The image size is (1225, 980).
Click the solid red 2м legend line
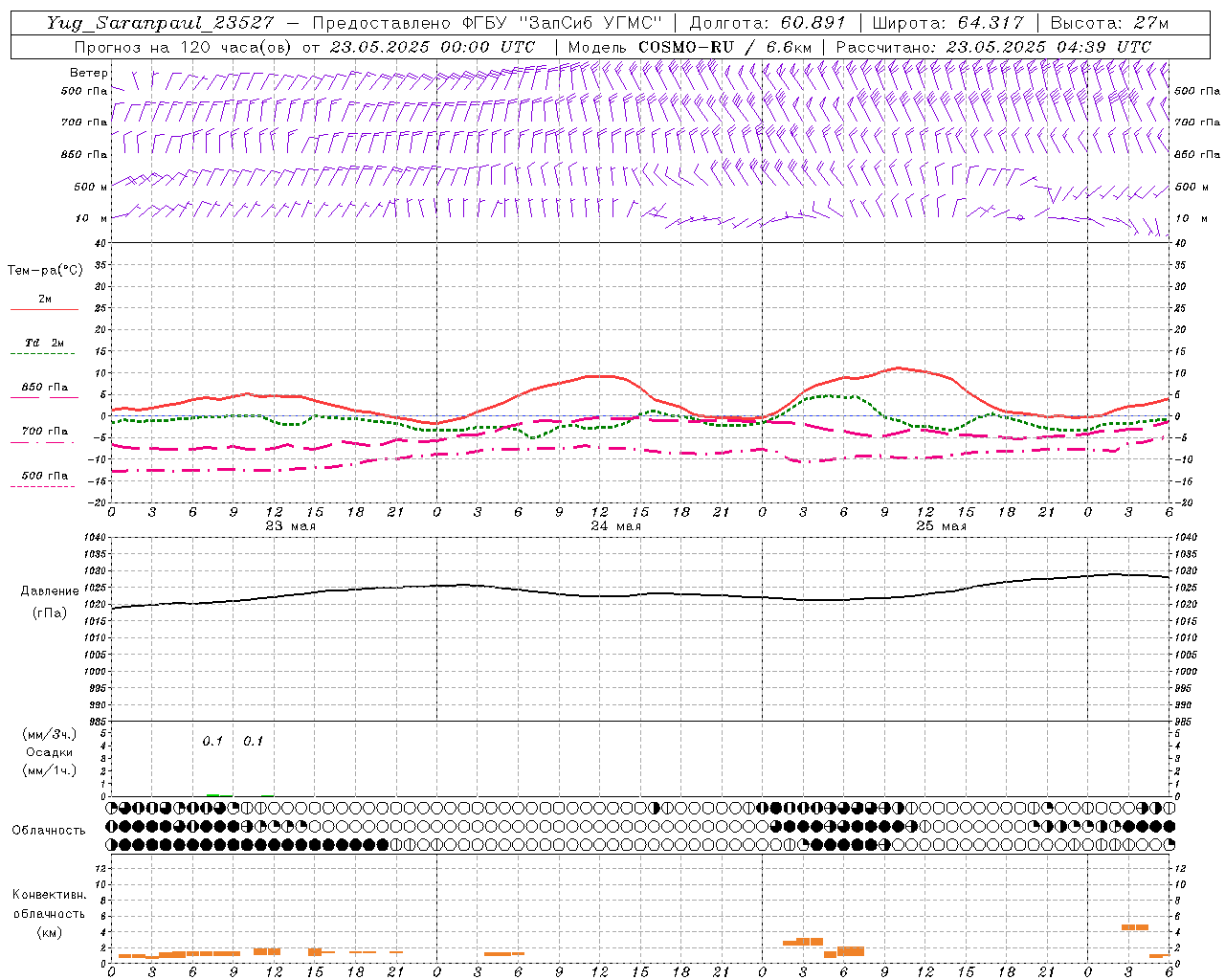point(44,309)
